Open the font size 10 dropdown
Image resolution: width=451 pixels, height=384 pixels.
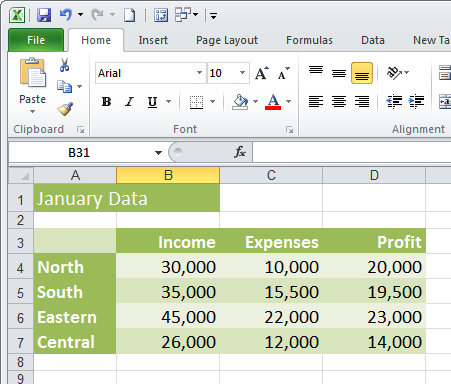tap(242, 73)
